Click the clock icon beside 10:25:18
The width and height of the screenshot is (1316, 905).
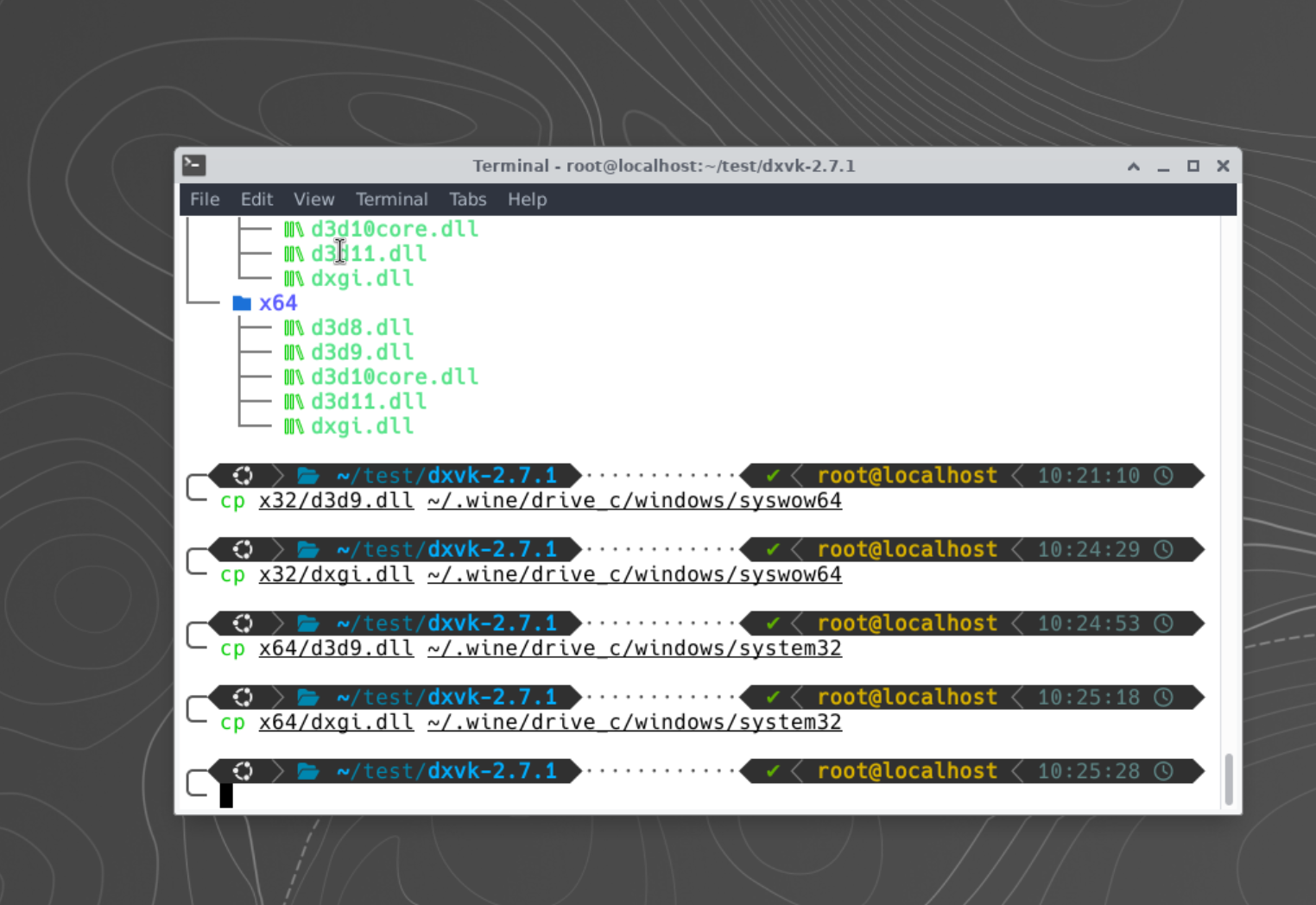pos(1164,698)
